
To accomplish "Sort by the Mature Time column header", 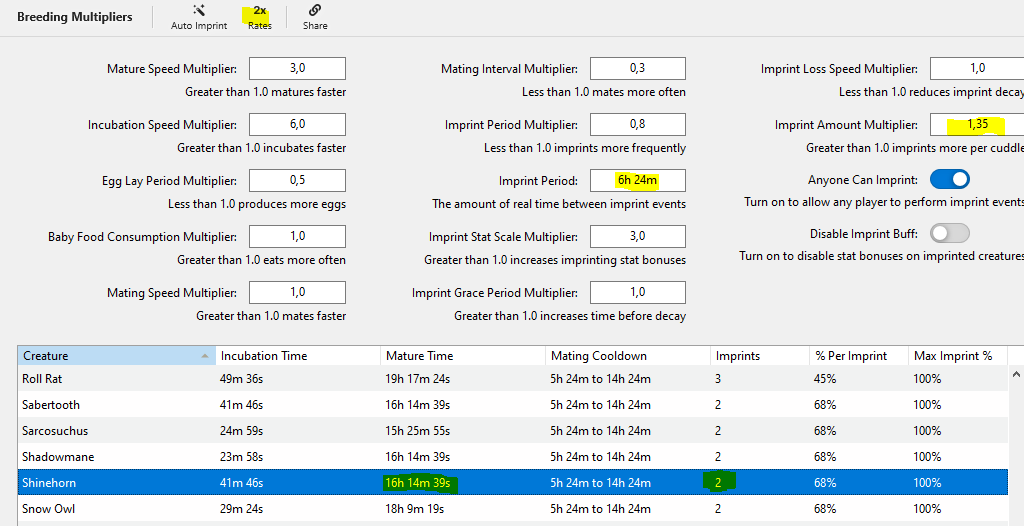I will pos(463,355).
